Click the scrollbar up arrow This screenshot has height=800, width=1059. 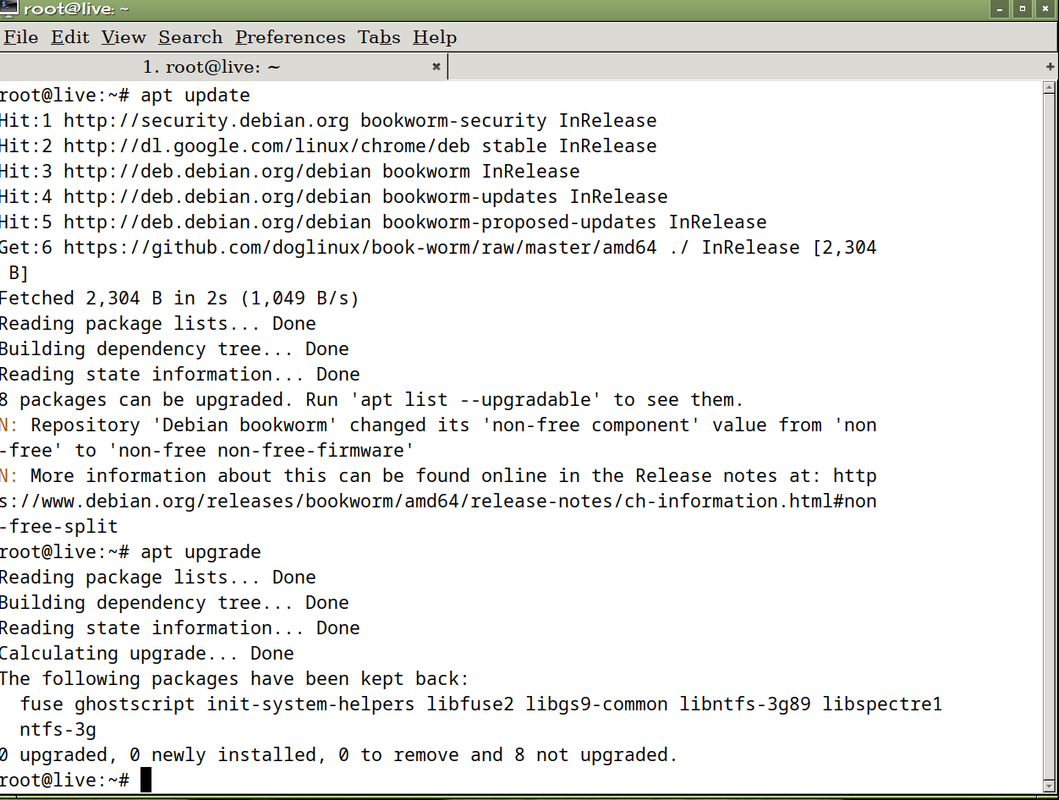1049,87
